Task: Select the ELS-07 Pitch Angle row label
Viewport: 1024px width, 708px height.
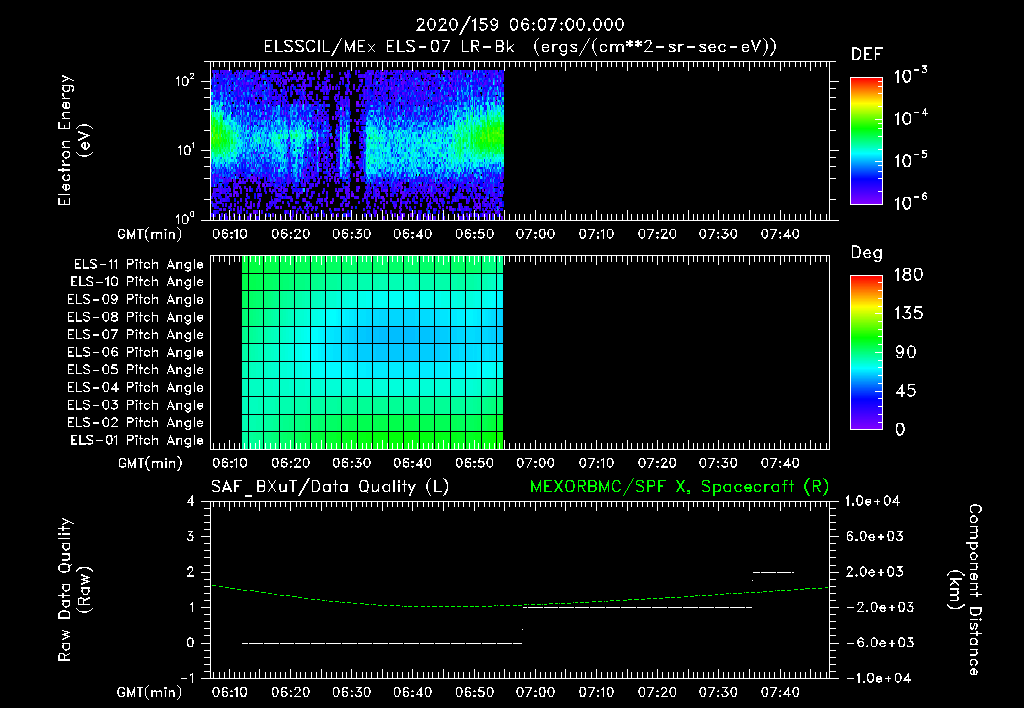Action: pos(136,334)
